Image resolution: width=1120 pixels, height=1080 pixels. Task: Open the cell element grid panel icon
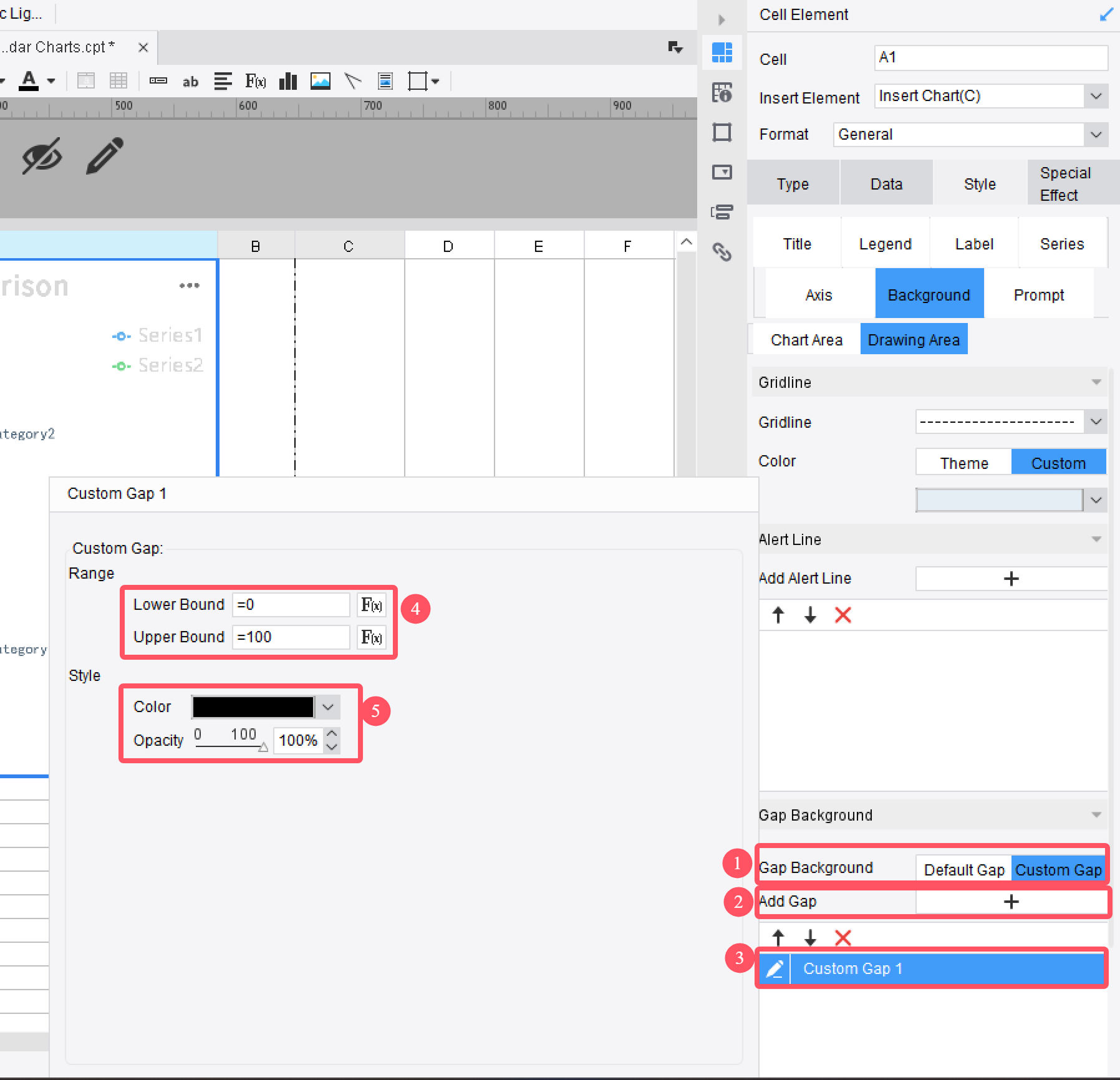coord(722,52)
